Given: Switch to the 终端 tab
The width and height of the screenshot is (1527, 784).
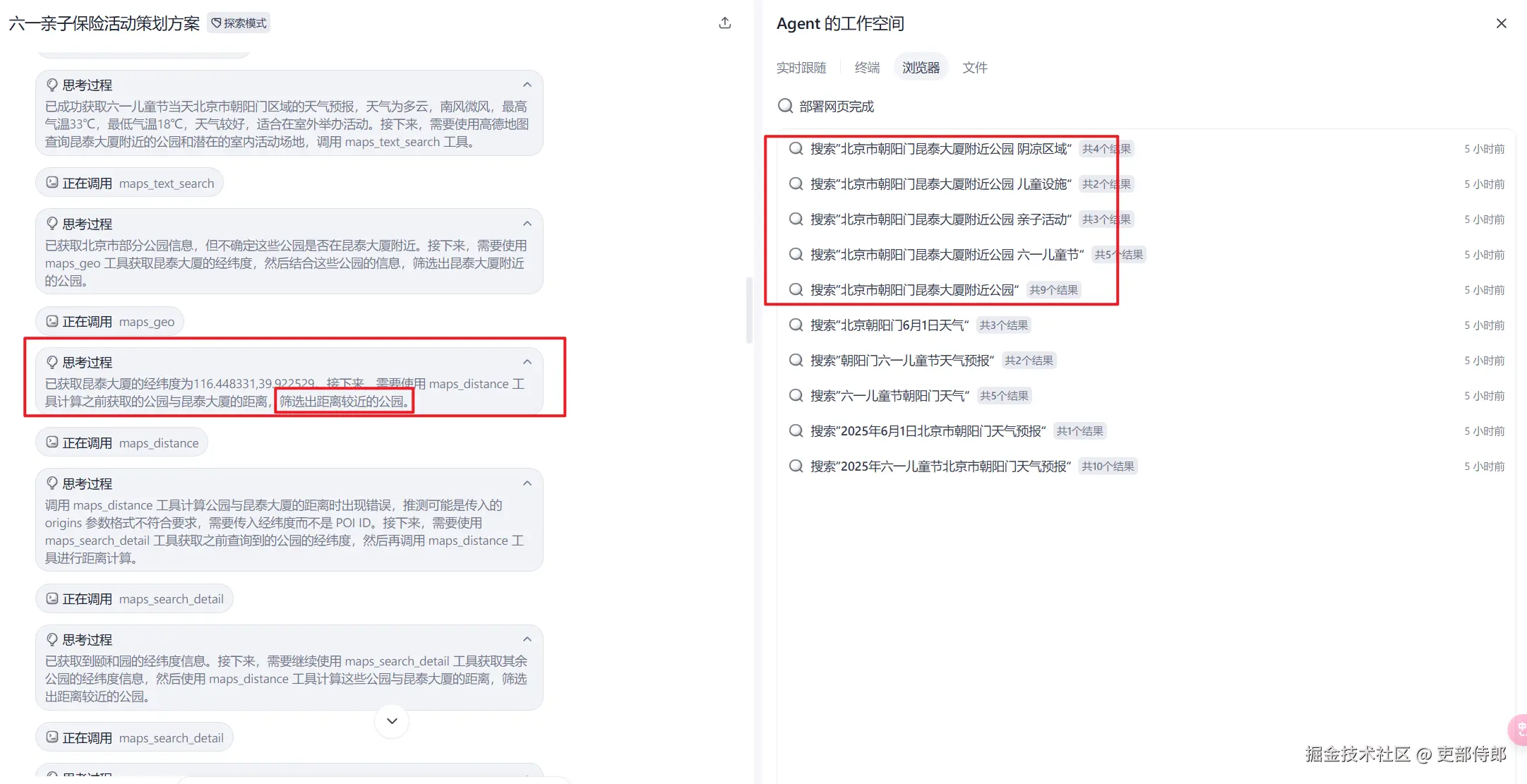Looking at the screenshot, I should click(867, 68).
